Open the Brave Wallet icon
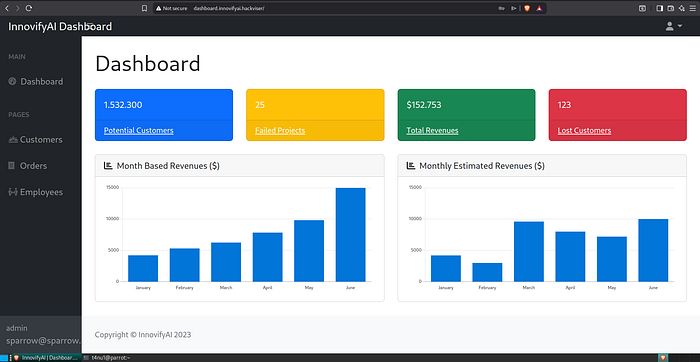This screenshot has height=362, width=700. point(671,8)
